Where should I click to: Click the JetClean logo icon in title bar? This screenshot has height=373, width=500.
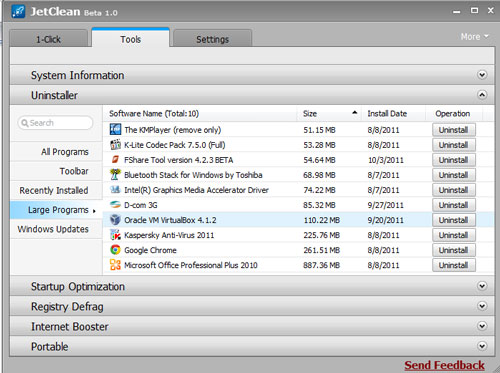click(18, 11)
